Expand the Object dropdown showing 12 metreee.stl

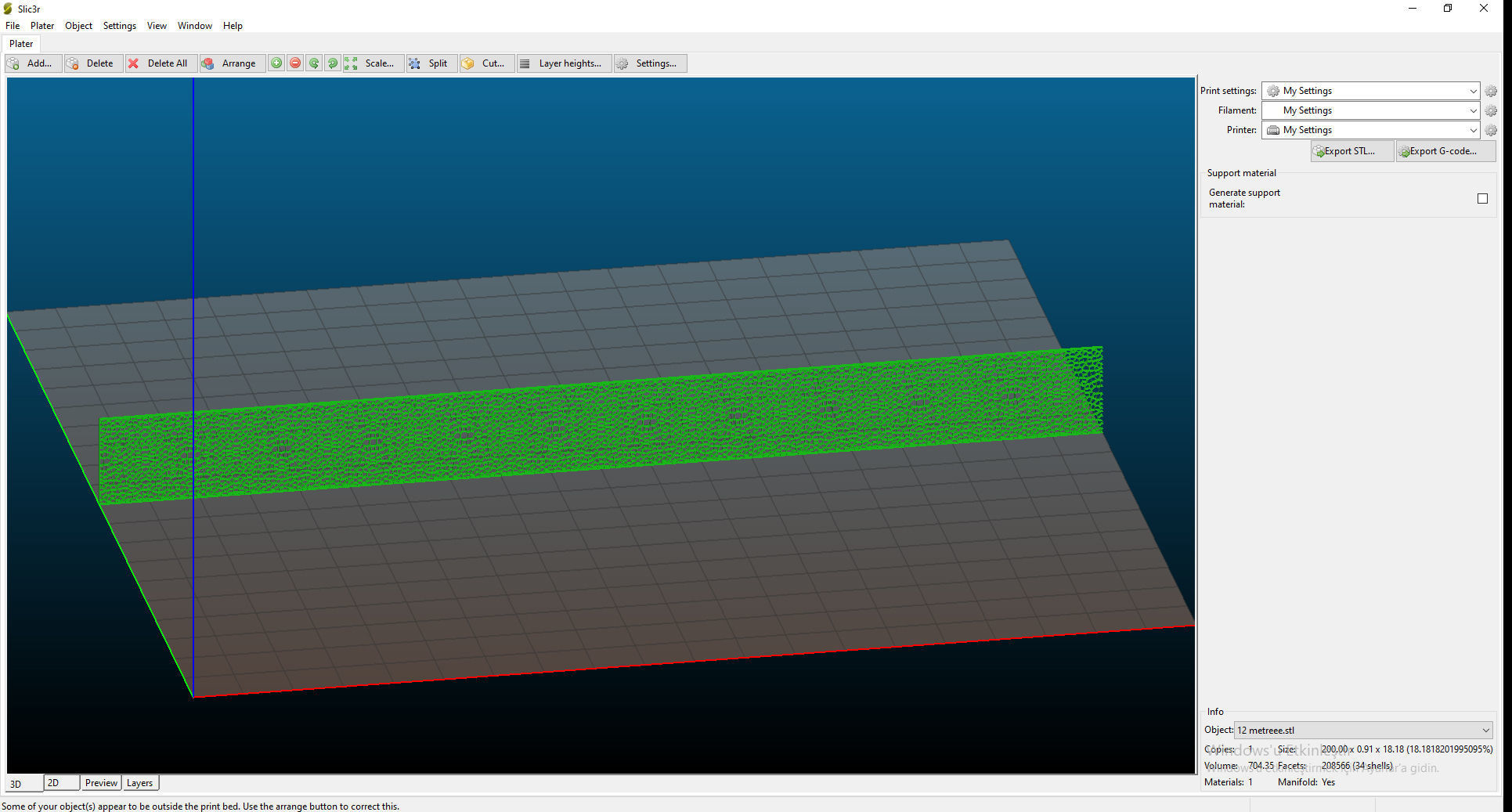tap(1363, 731)
